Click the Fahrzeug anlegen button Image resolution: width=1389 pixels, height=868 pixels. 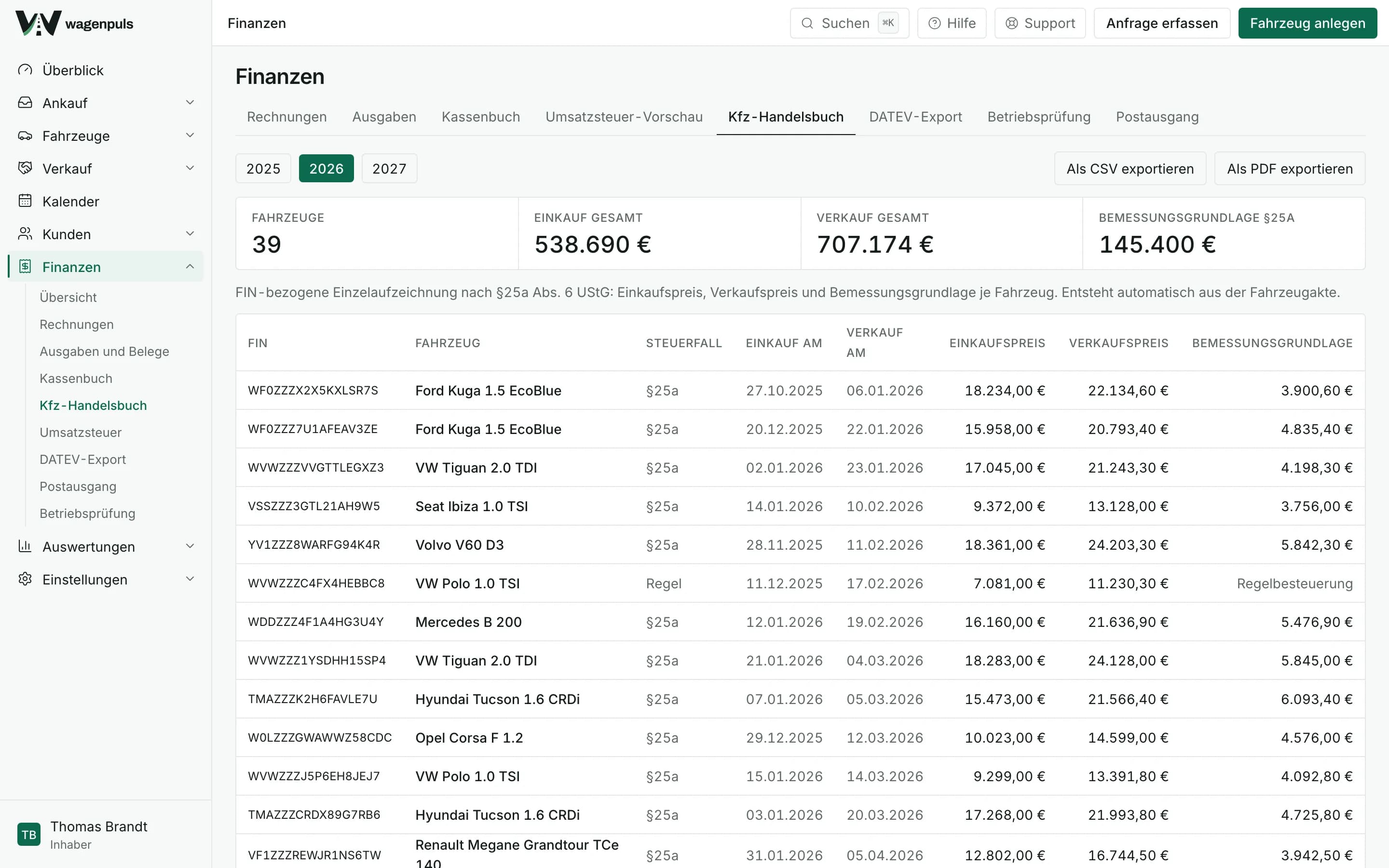1307,23
